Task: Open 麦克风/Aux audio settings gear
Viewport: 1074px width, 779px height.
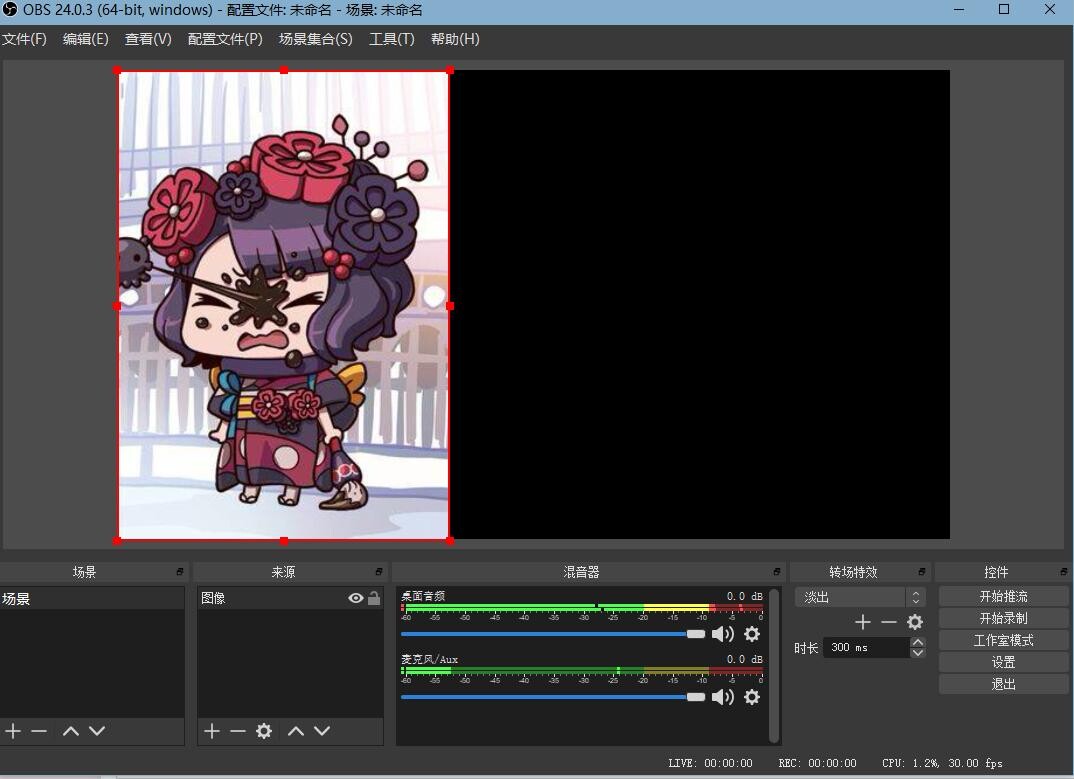Action: 752,697
